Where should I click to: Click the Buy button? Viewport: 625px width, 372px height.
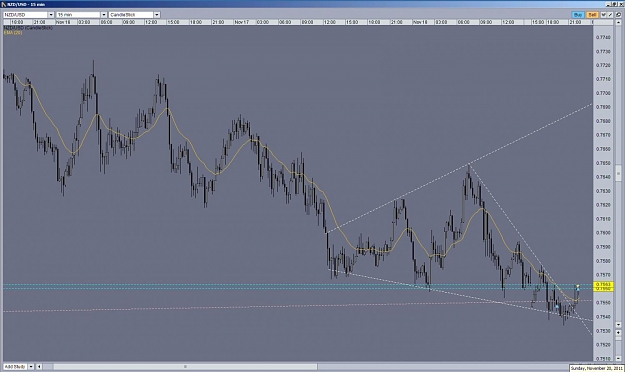pyautogui.click(x=578, y=14)
